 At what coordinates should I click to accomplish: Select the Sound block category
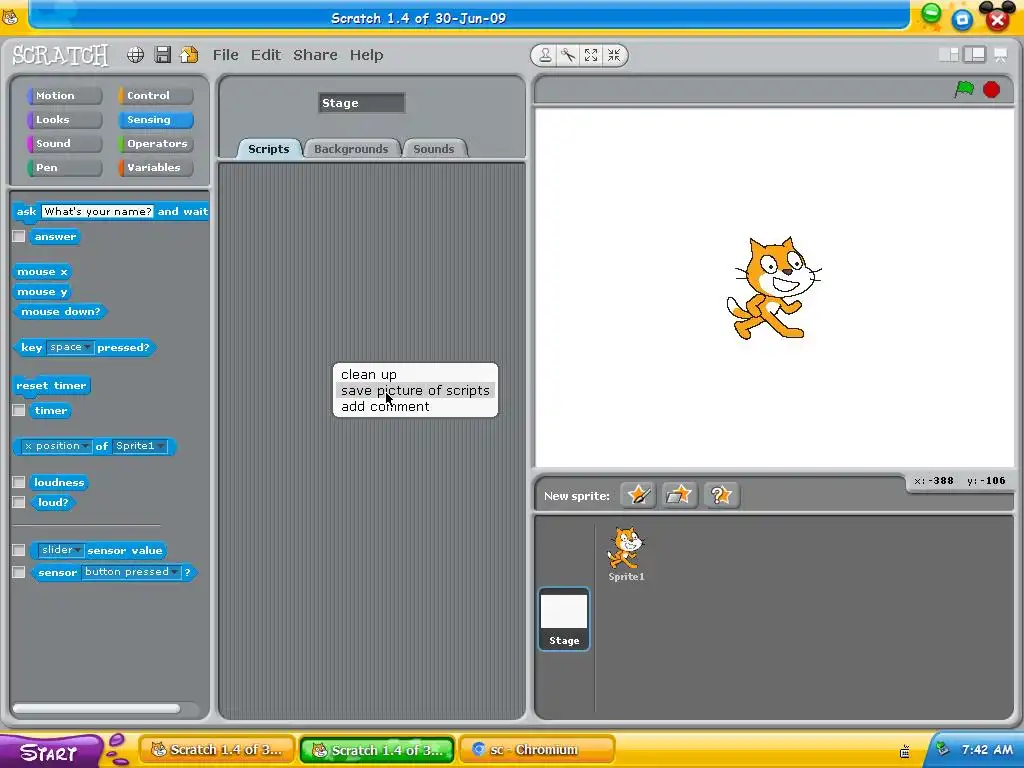(x=65, y=144)
